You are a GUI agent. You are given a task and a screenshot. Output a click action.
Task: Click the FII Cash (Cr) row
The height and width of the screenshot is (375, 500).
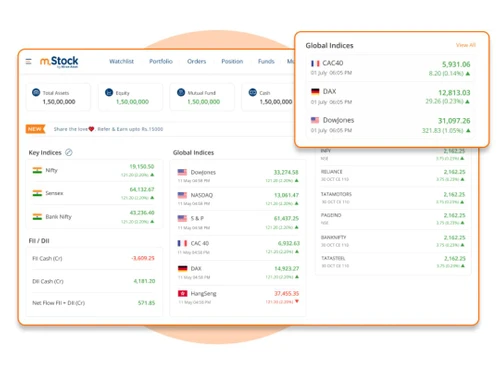[94, 258]
